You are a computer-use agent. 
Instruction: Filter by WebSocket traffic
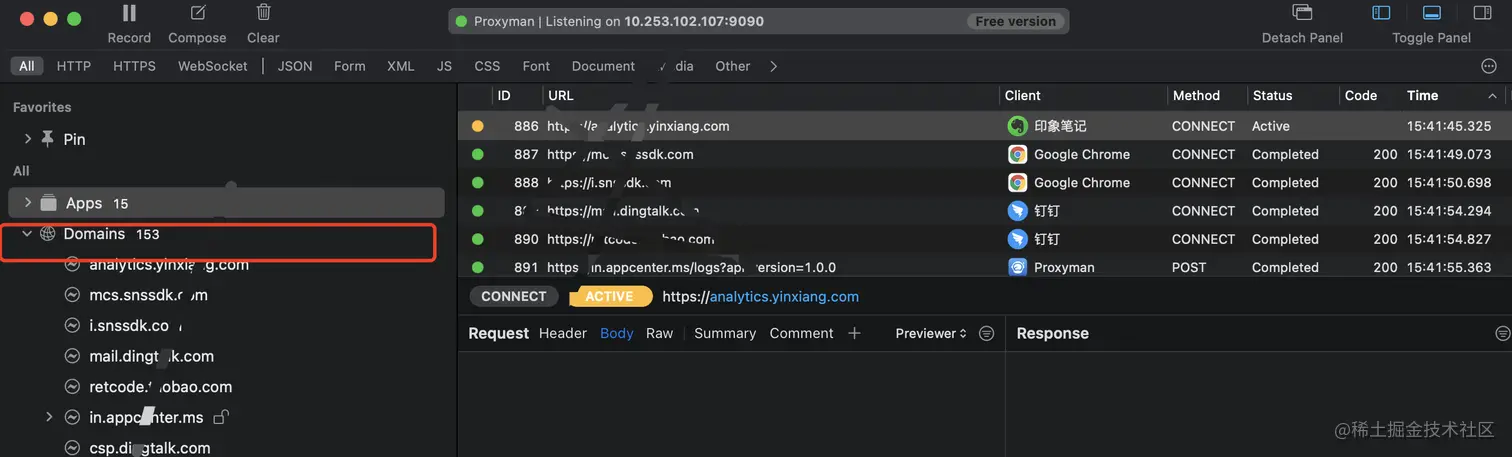[213, 66]
